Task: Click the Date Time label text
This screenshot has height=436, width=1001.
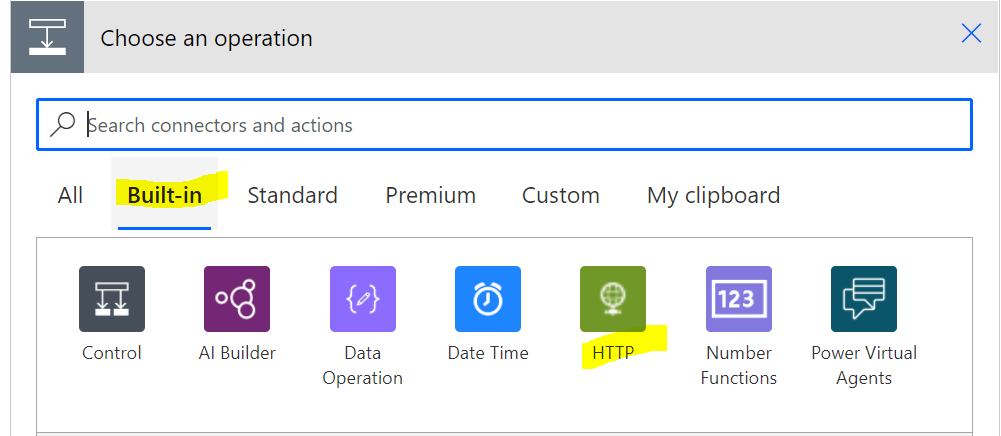Action: point(488,353)
